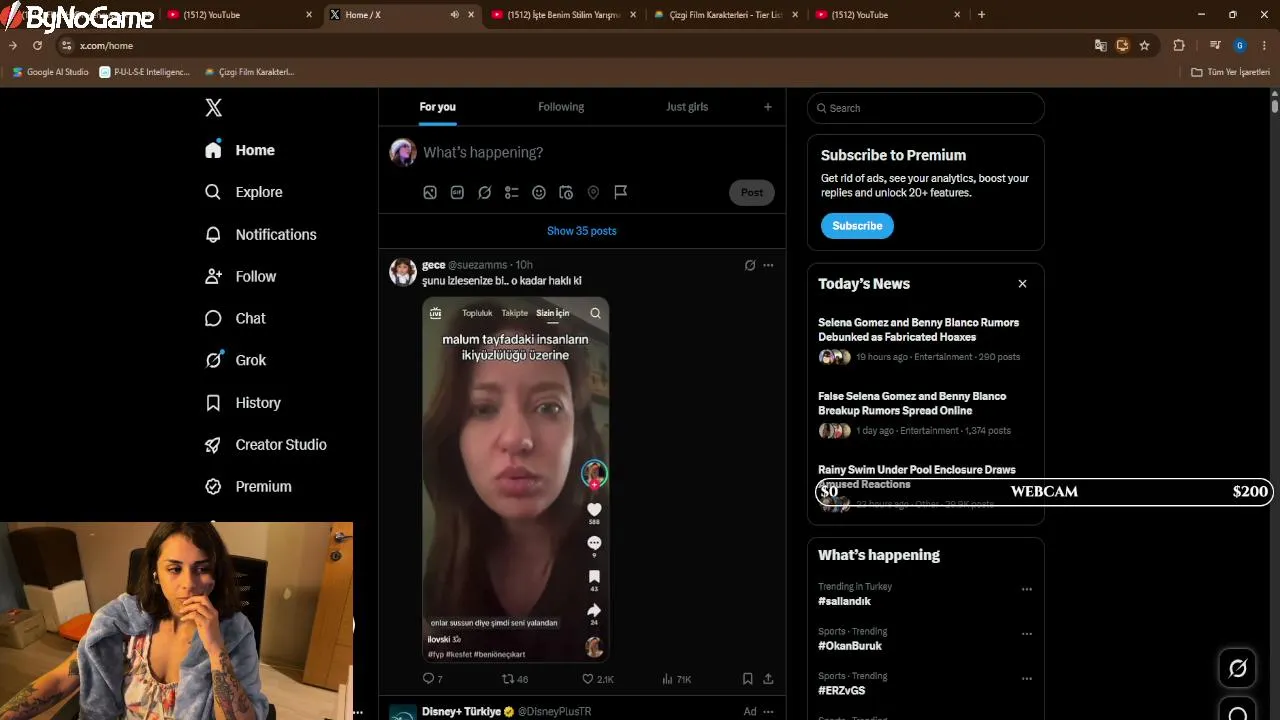Viewport: 1280px width, 720px height.
Task: Click the Subscribe button for Premium
Action: [x=857, y=226]
